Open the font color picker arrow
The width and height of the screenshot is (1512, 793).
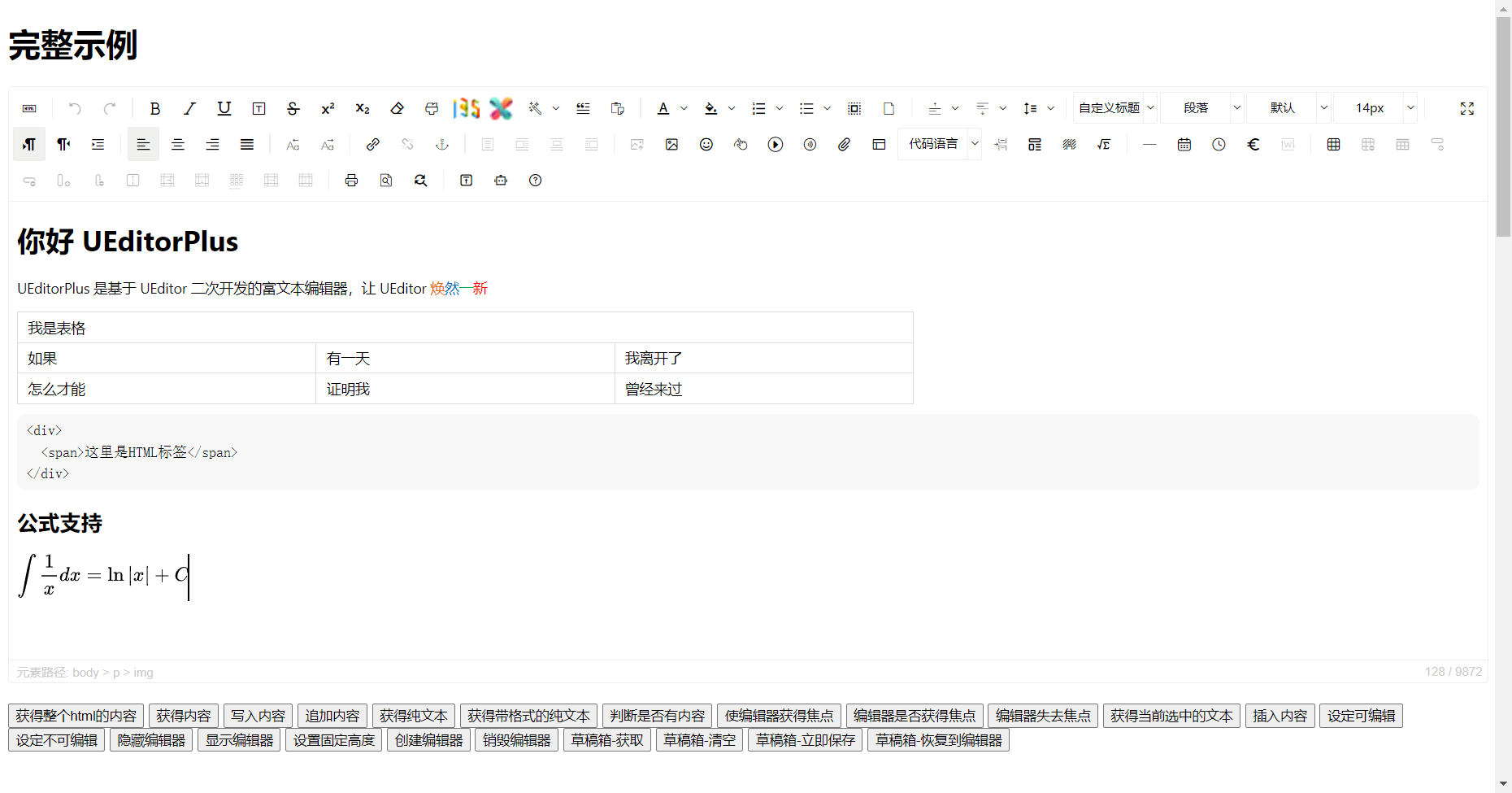click(x=684, y=108)
